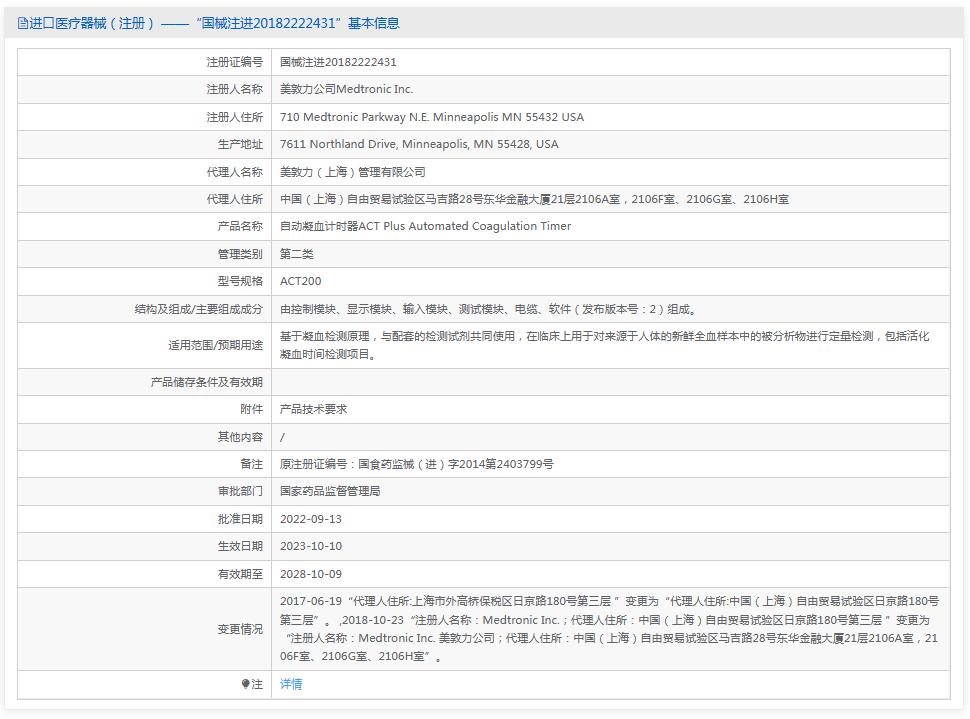Viewport: 970px width, 719px height.
Task: Click the 结构及组成/主要组成成分 label
Action: 199,309
